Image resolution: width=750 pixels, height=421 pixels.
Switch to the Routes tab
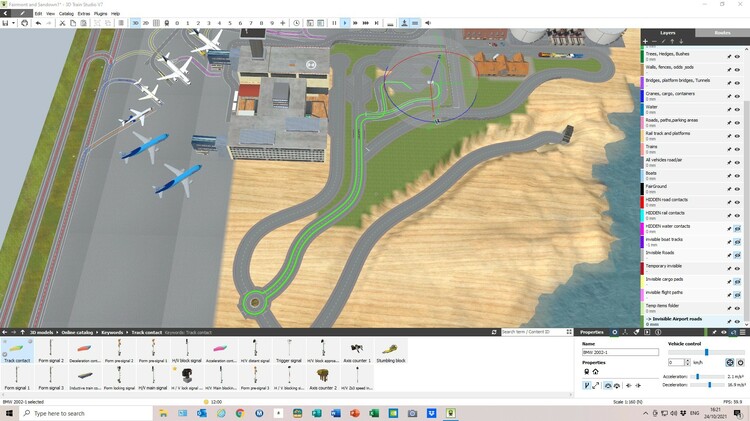tap(722, 33)
